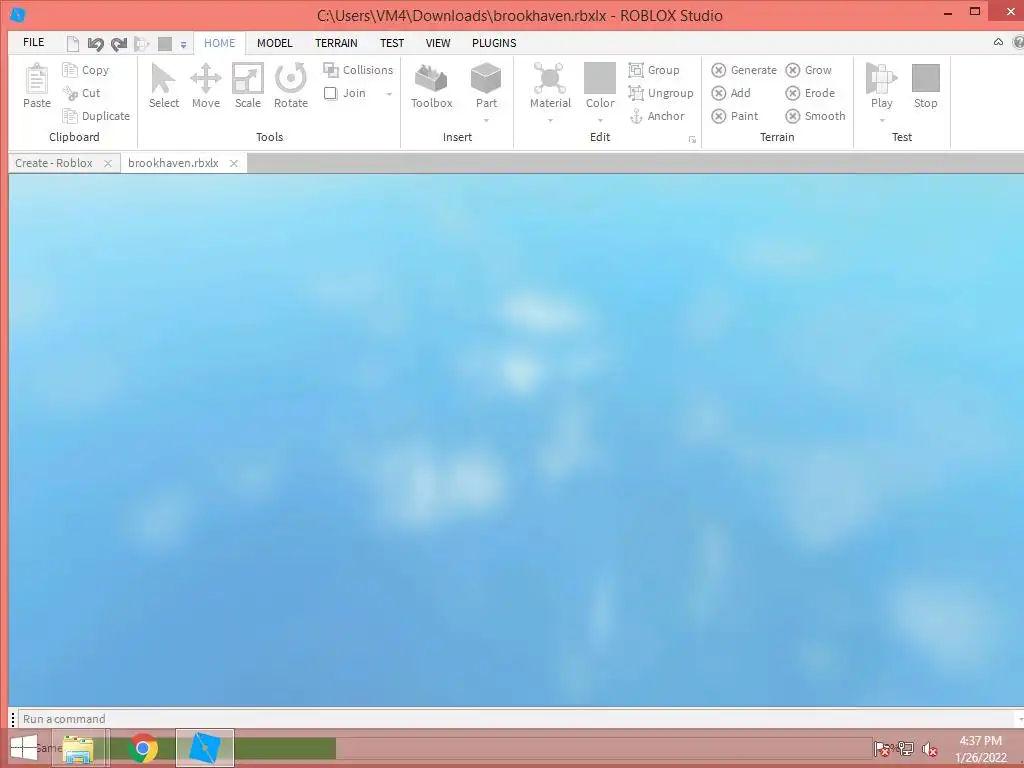Viewport: 1024px width, 768px height.
Task: Close the brookhaven.rbxlx tab
Action: [234, 164]
